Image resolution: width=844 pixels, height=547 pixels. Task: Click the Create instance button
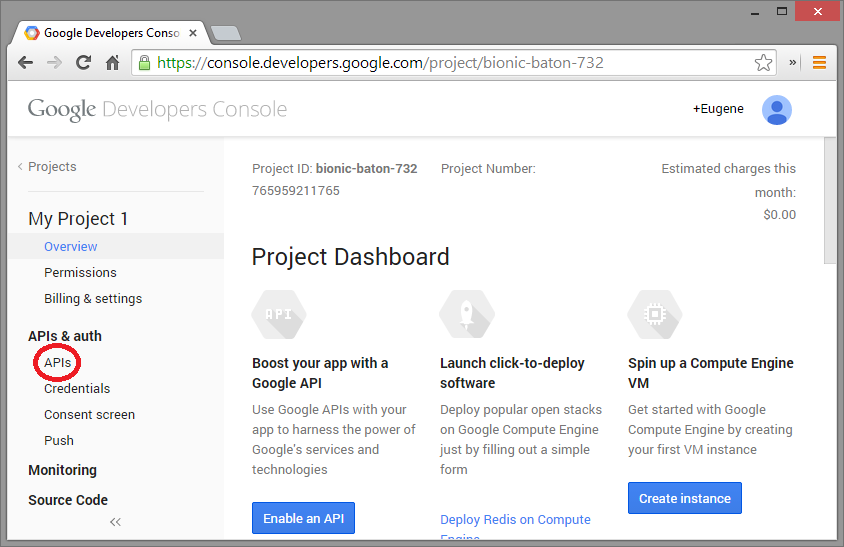685,499
